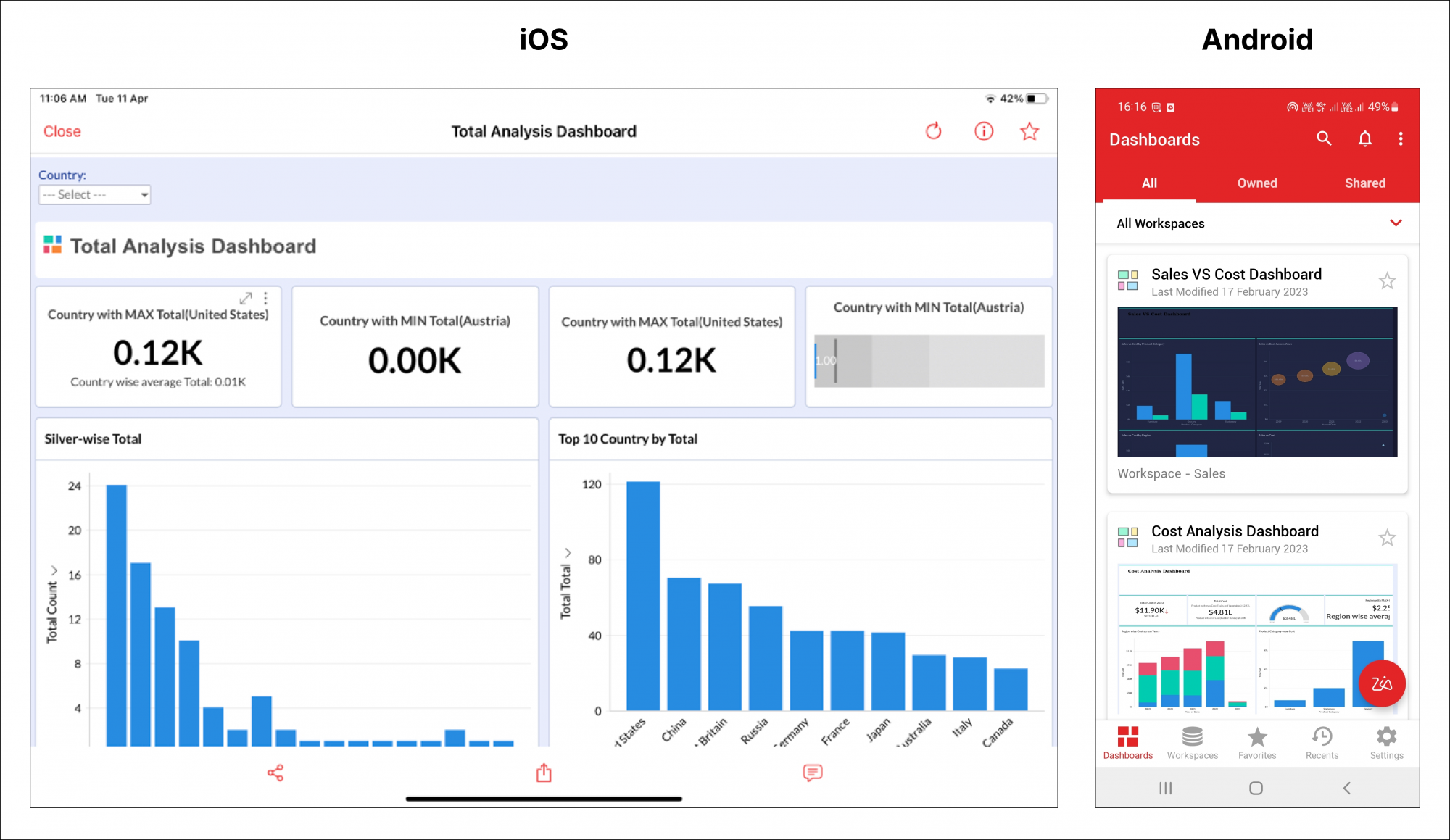This screenshot has width=1450, height=840.
Task: Star the Cost Analysis Dashboard
Action: pyautogui.click(x=1387, y=538)
